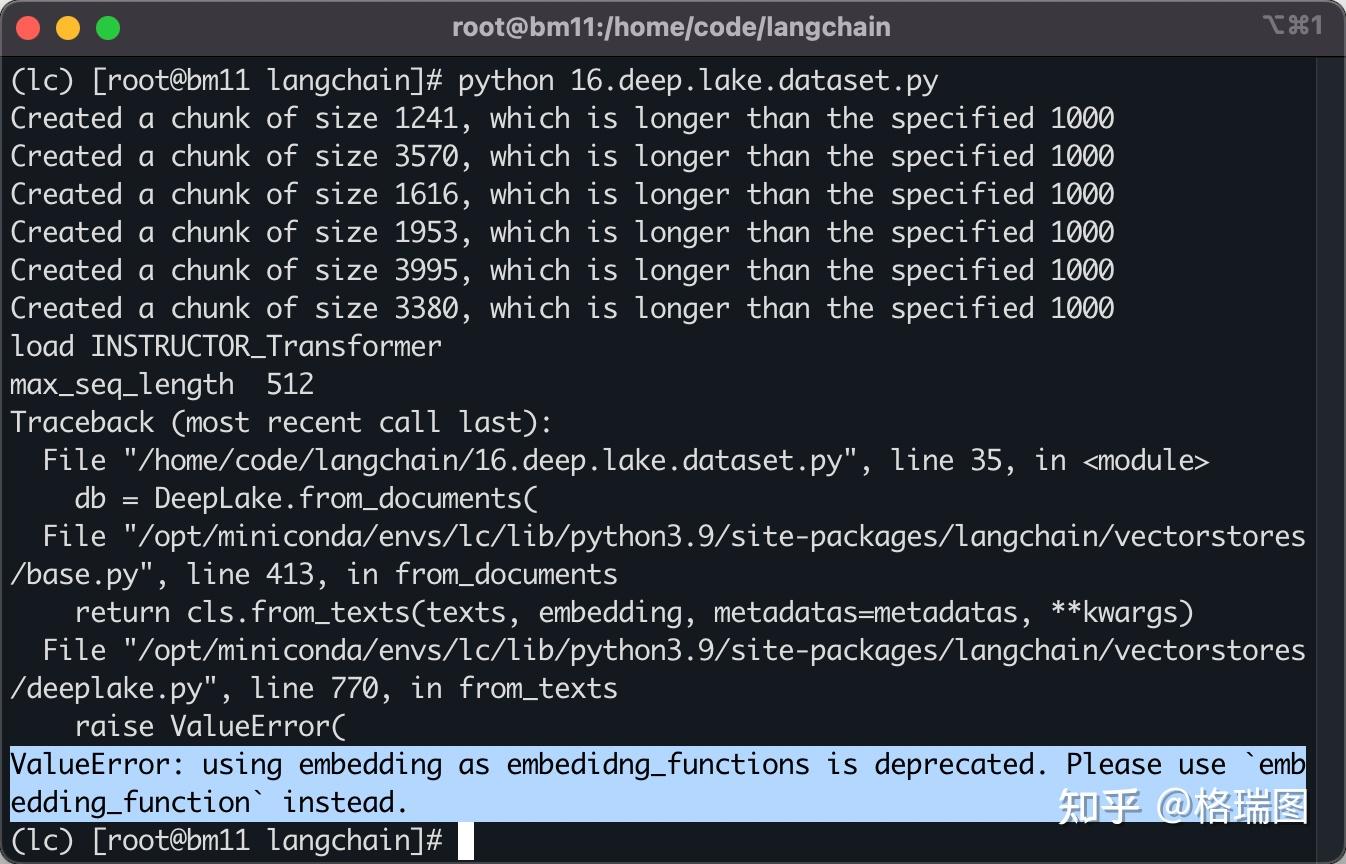Click the 'max_seq_length 512' output line
Screen dimensions: 1346x864
coord(162,385)
